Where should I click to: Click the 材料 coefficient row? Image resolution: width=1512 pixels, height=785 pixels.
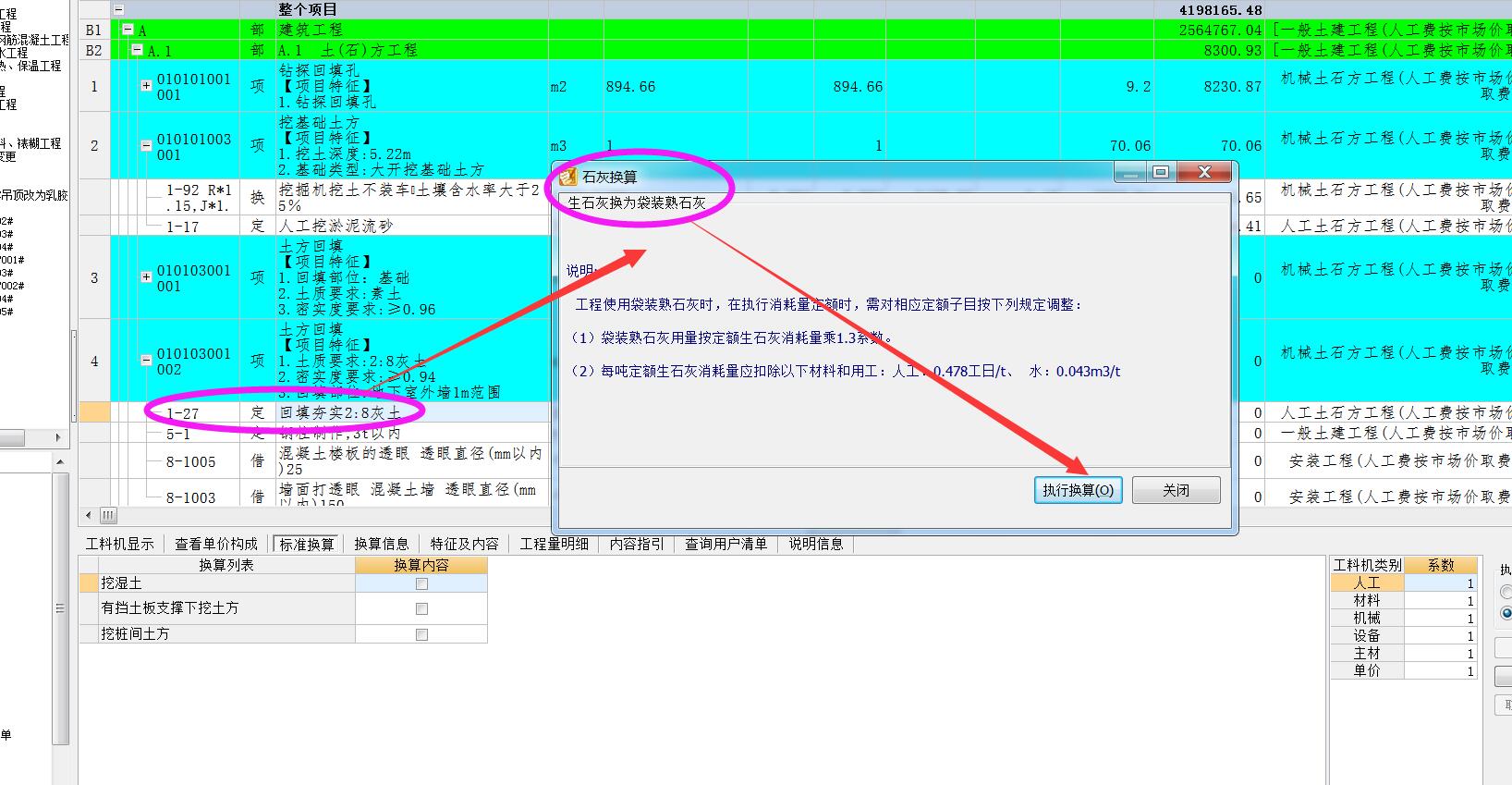coord(1404,601)
